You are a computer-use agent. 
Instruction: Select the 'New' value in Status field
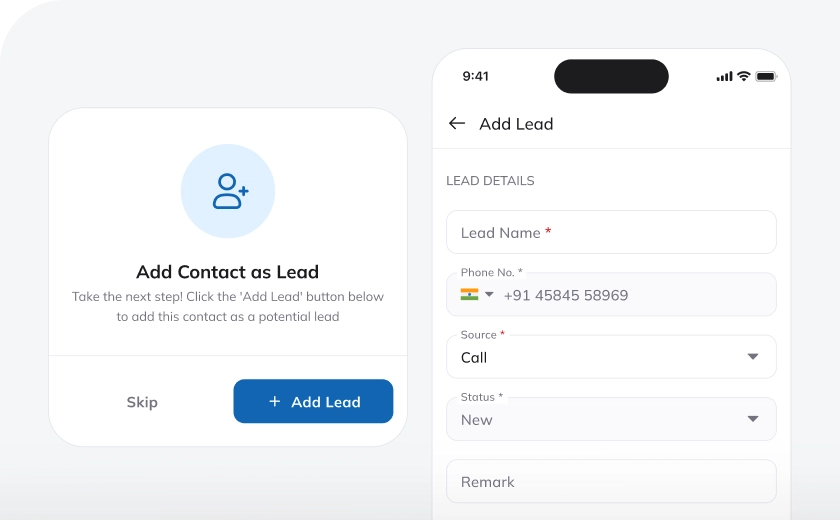pos(476,420)
